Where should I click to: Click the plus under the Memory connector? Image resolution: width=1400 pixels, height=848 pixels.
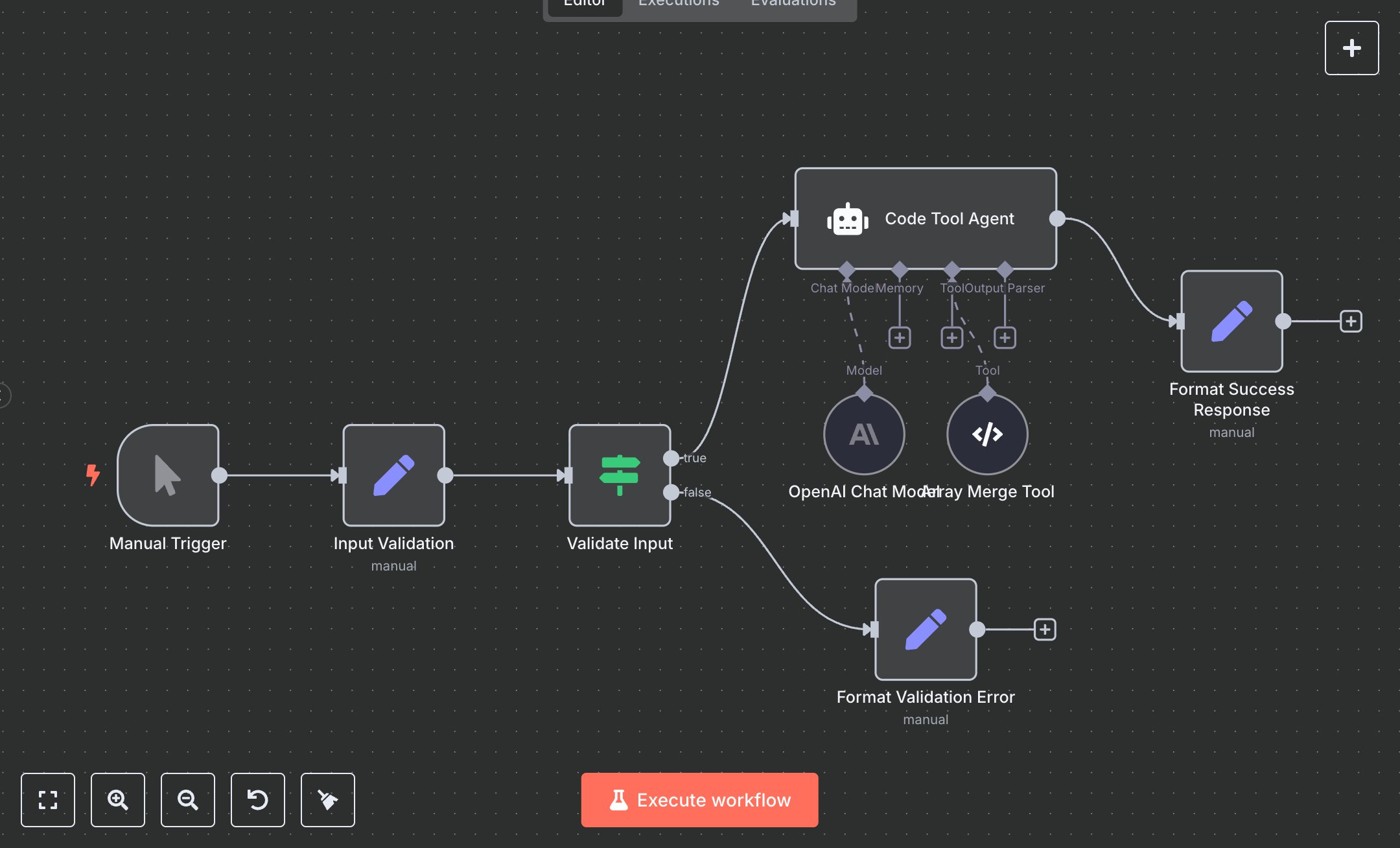coord(899,337)
